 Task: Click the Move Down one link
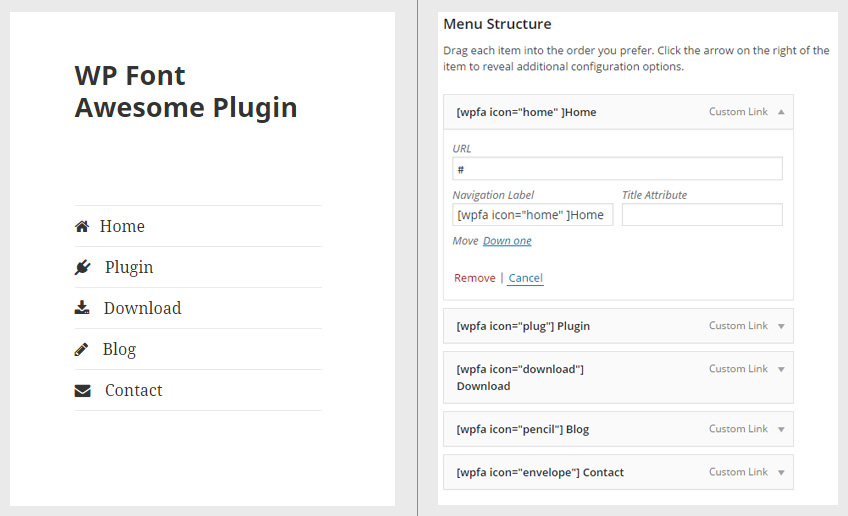click(x=507, y=241)
